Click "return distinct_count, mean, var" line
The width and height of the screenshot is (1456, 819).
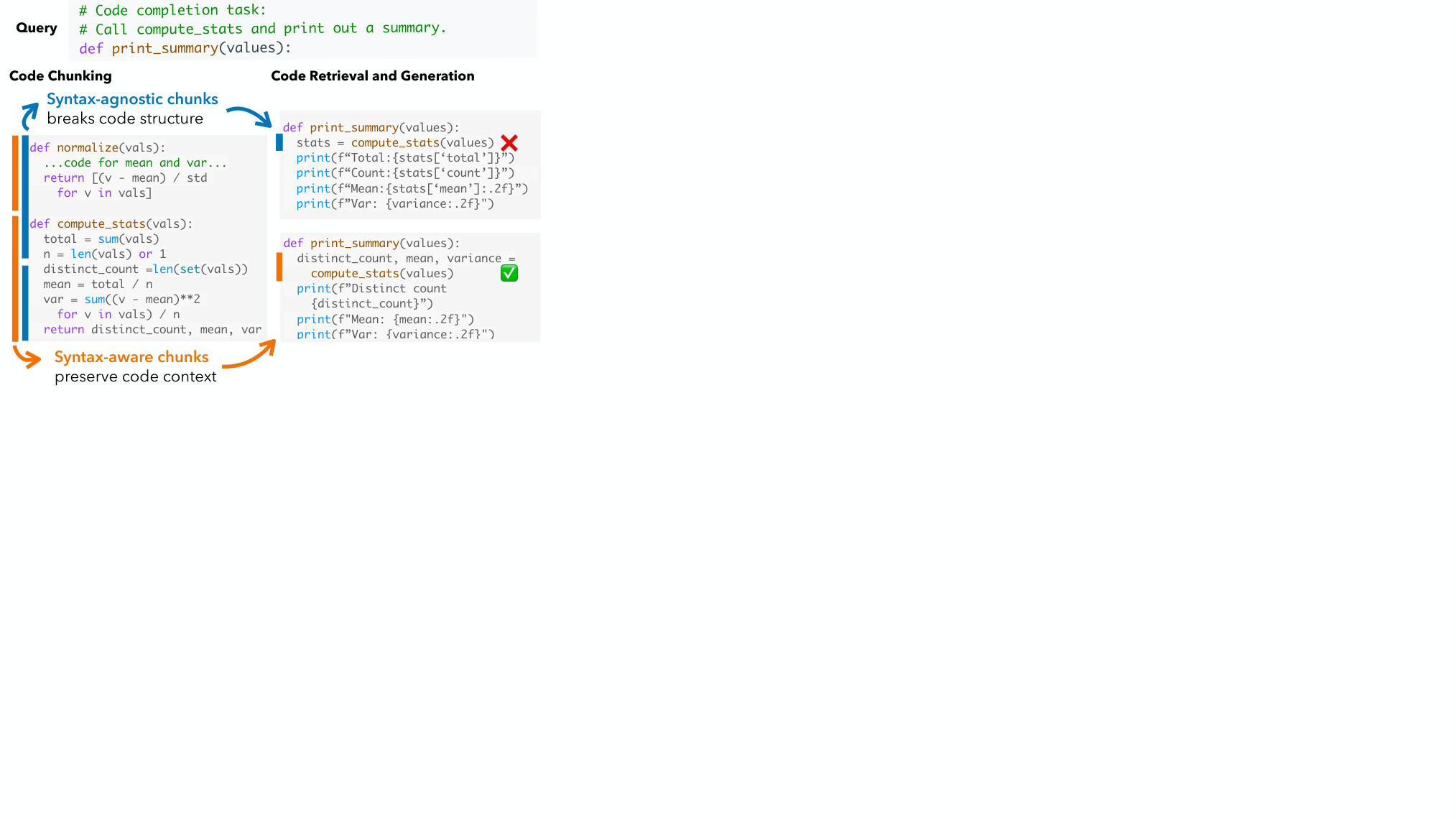(x=152, y=330)
